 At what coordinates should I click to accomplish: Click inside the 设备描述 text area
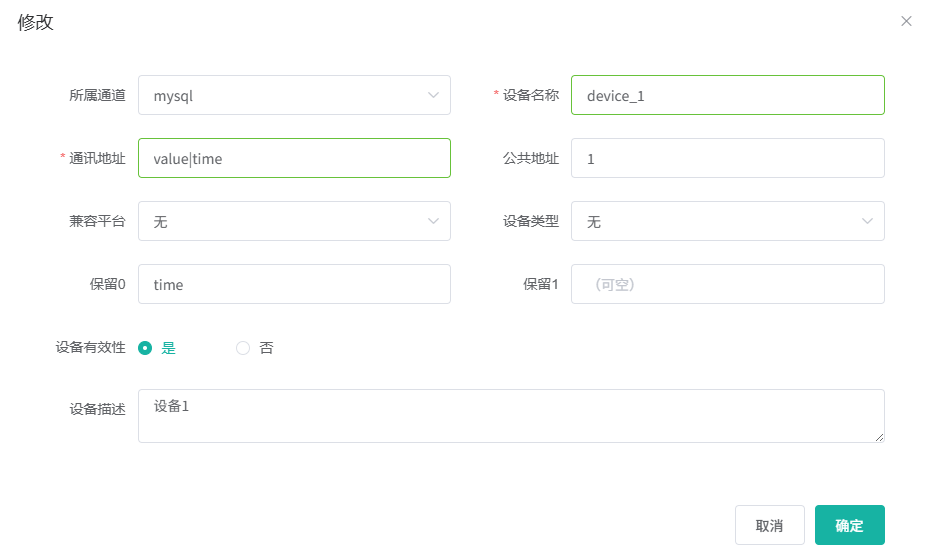(x=510, y=415)
